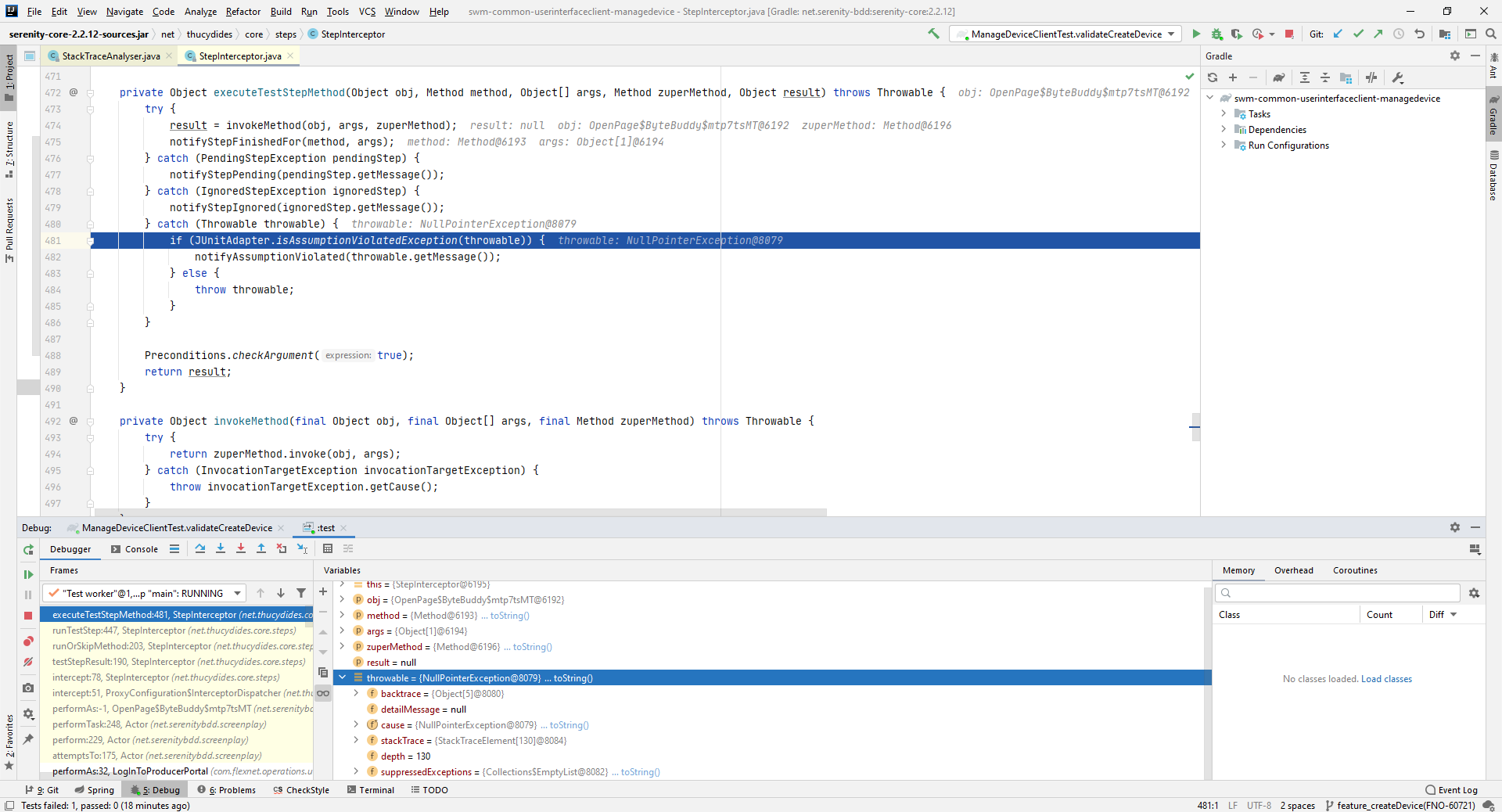Expand the Dependencies node in Gradle panel
The height and width of the screenshot is (812, 1502).
[1224, 130]
